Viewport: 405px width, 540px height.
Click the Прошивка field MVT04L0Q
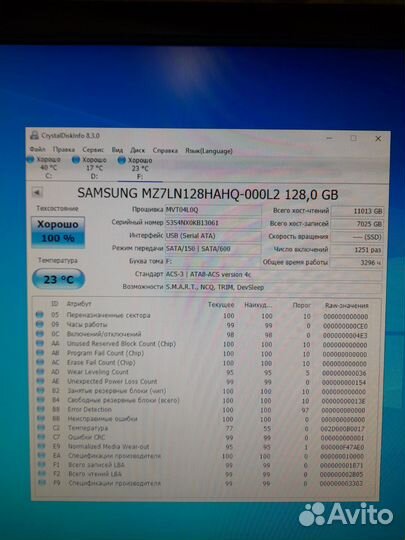pyautogui.click(x=213, y=210)
